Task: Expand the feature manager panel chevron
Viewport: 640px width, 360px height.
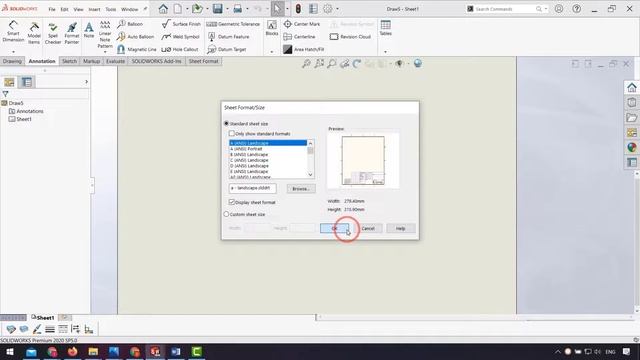Action: tap(87, 82)
